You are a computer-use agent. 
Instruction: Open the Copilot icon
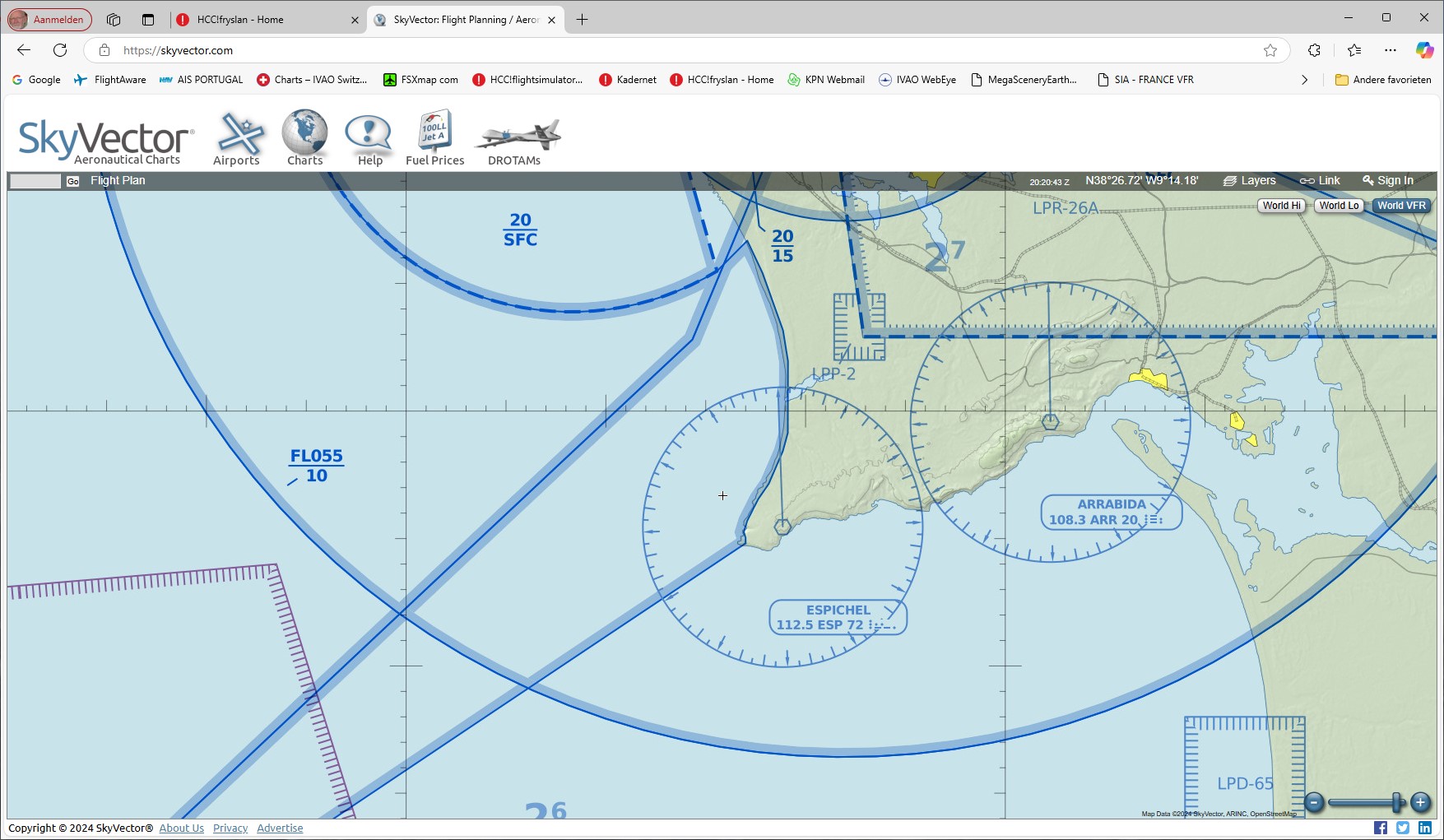pyautogui.click(x=1424, y=50)
